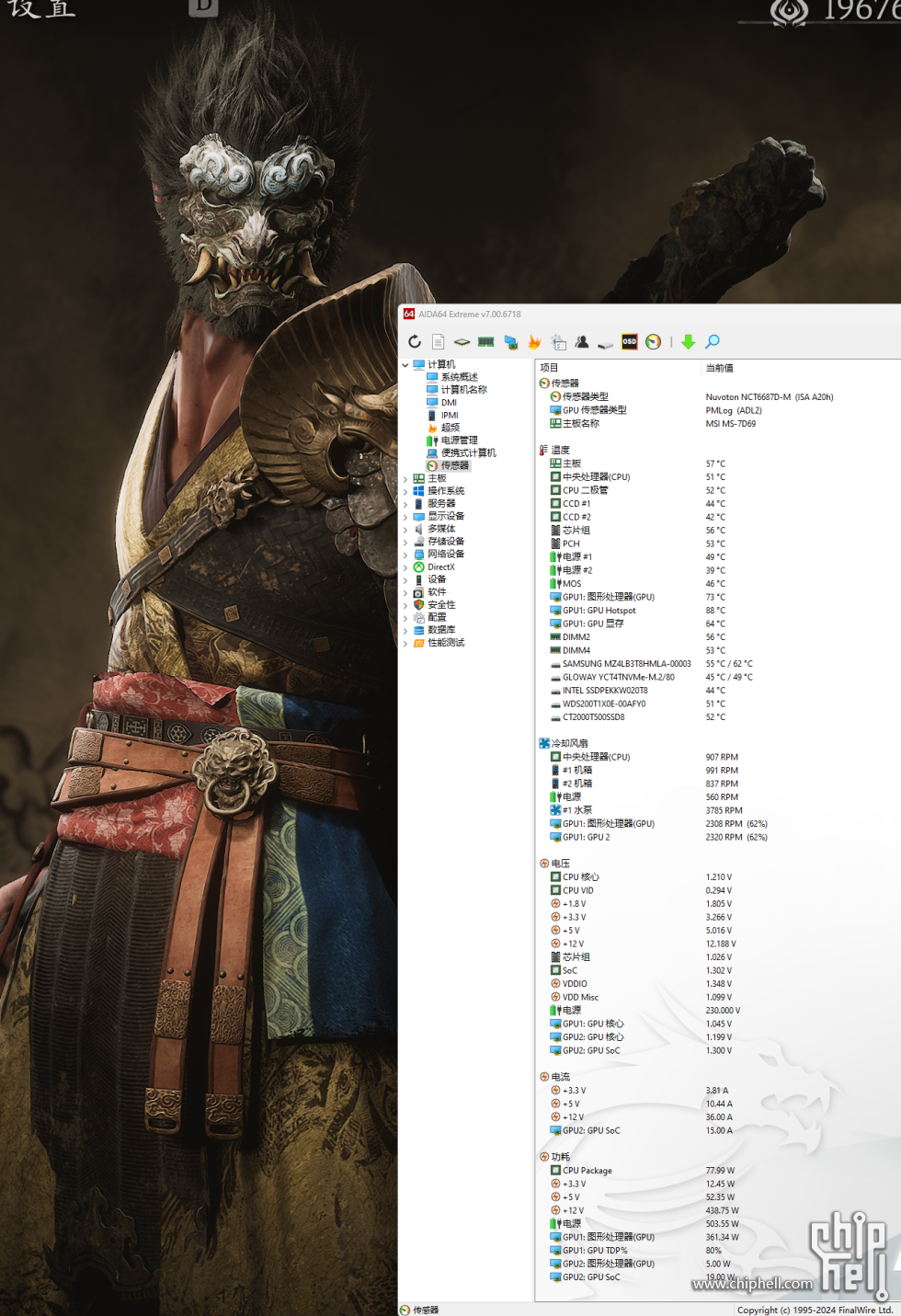Screen dimensions: 901x1316
Task: Select the 传感器 tree item
Action: click(455, 466)
